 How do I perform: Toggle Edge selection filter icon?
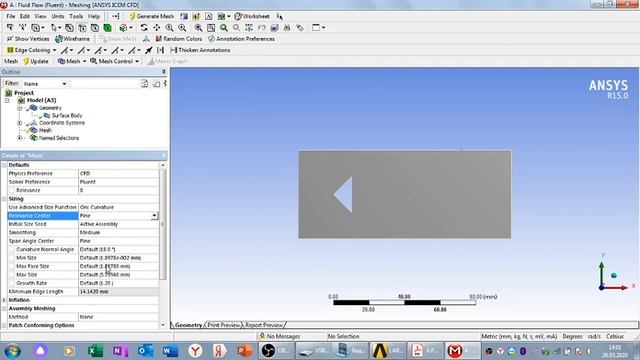tap(82, 28)
